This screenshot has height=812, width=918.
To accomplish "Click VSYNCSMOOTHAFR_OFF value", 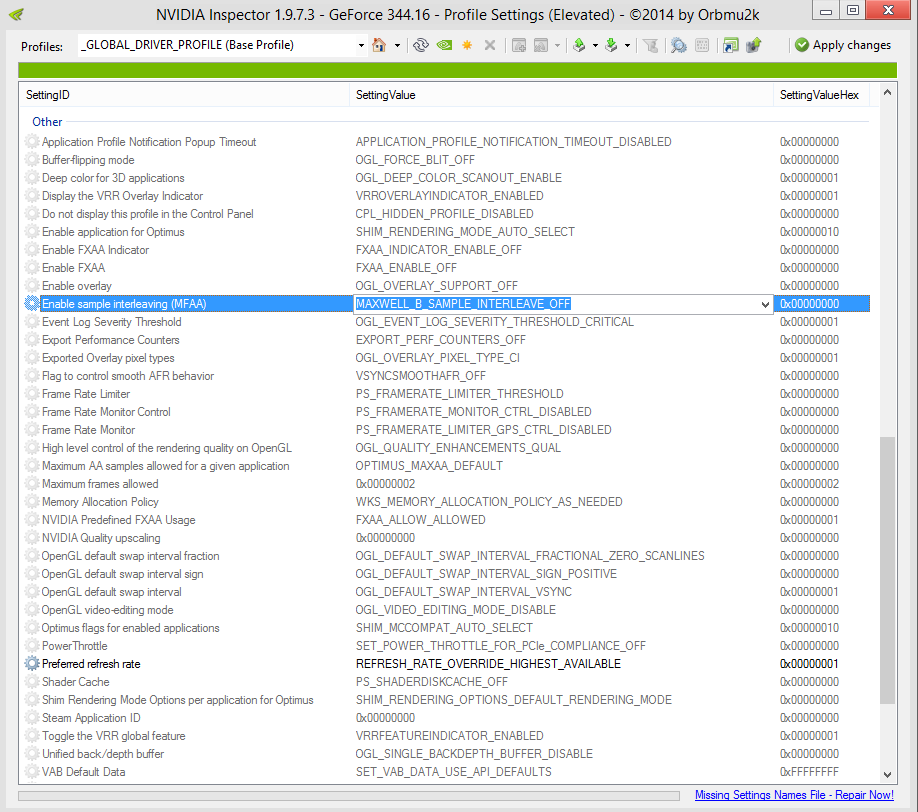I will pyautogui.click(x=420, y=376).
